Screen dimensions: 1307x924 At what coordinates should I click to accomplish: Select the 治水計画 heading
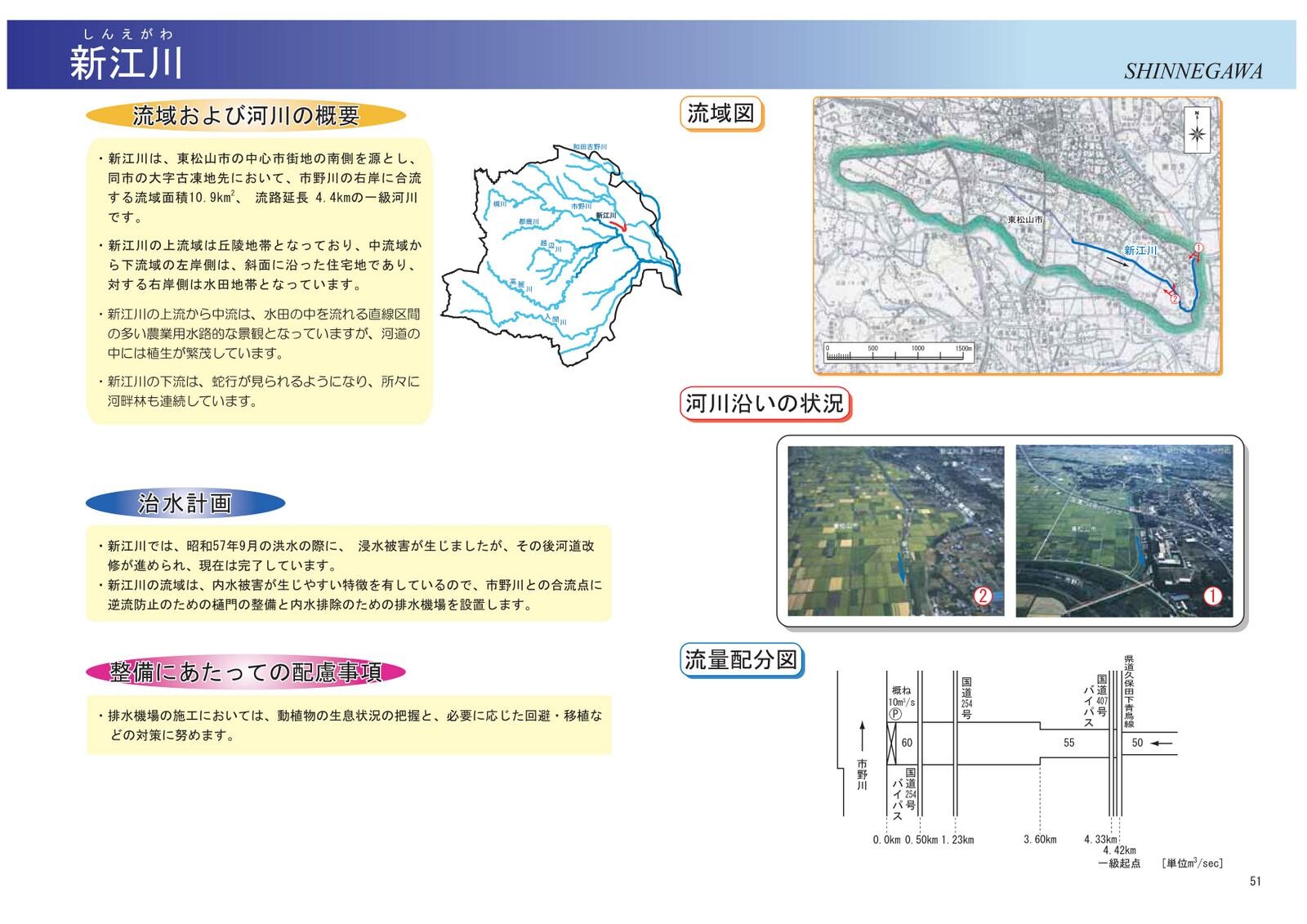(185, 503)
